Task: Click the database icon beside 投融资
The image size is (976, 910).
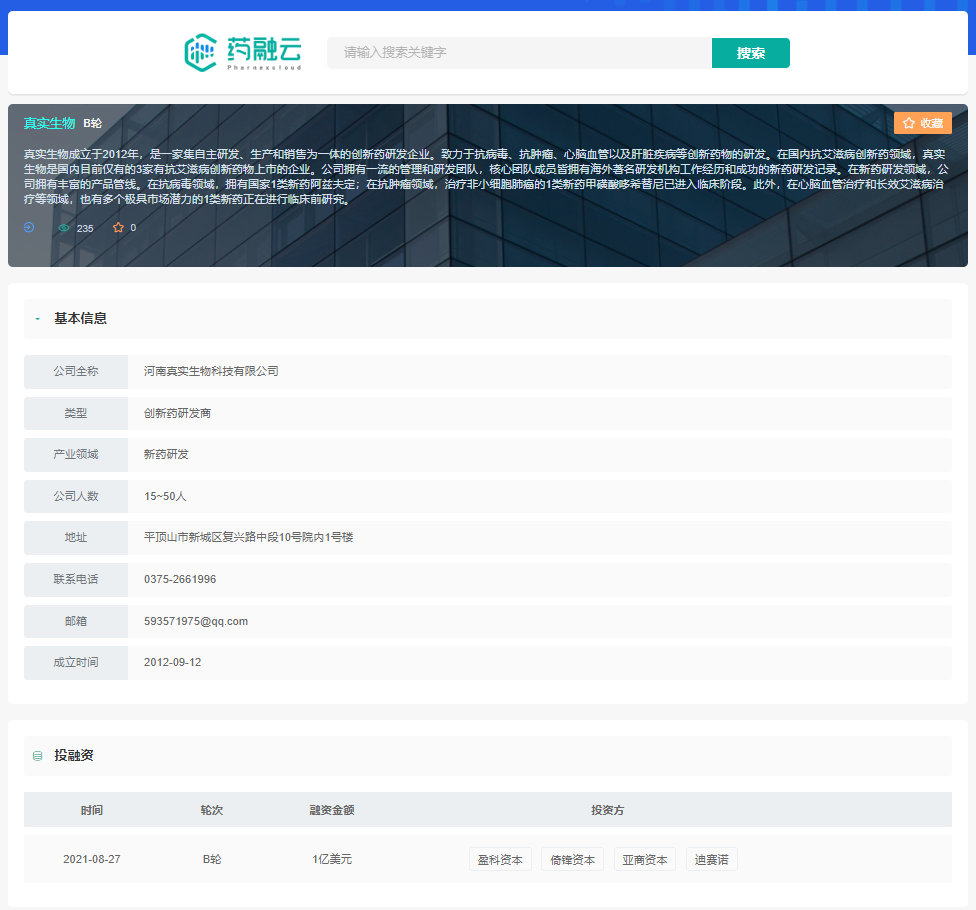Action: [38, 756]
